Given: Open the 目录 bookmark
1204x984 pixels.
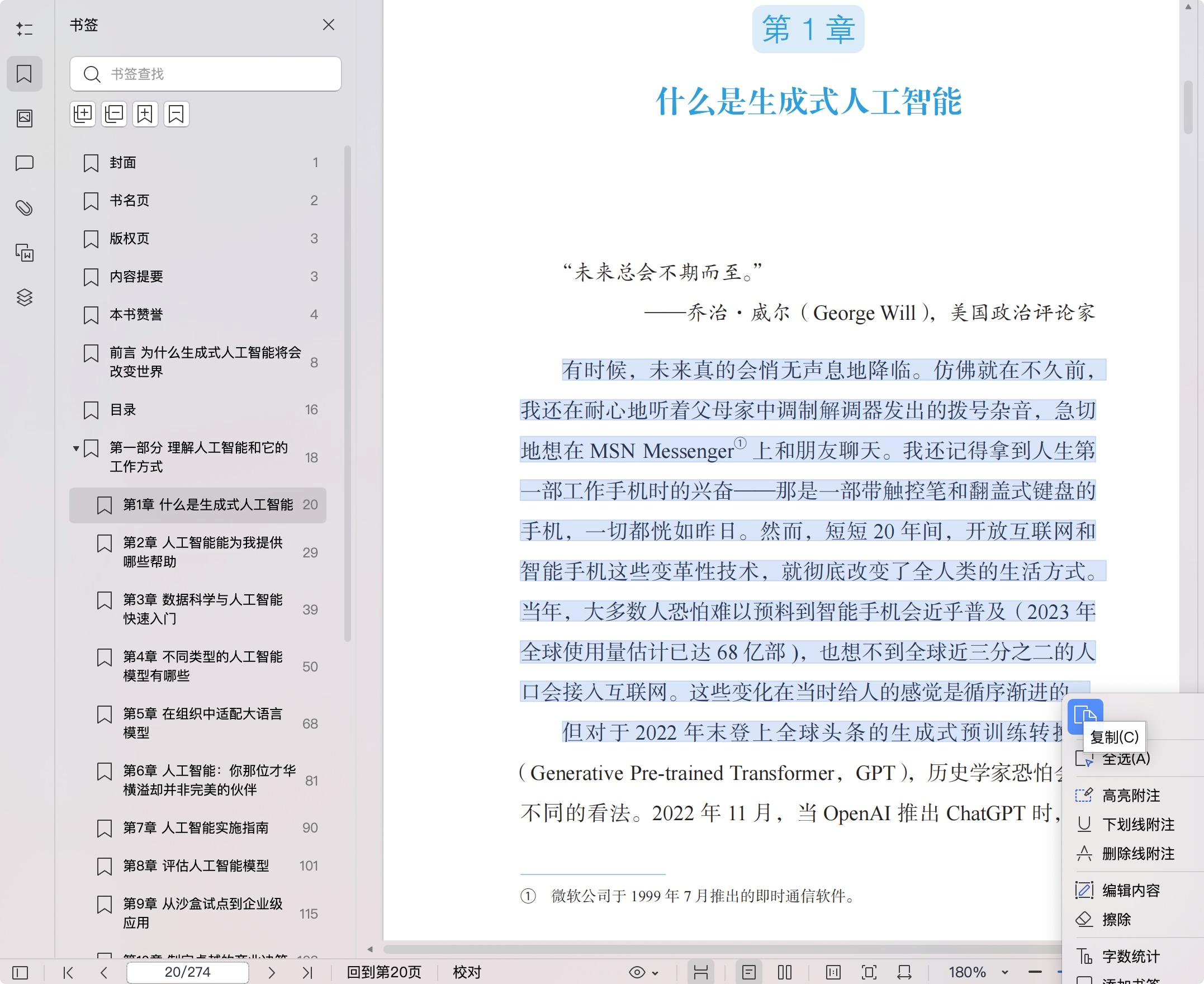Looking at the screenshot, I should (x=198, y=410).
